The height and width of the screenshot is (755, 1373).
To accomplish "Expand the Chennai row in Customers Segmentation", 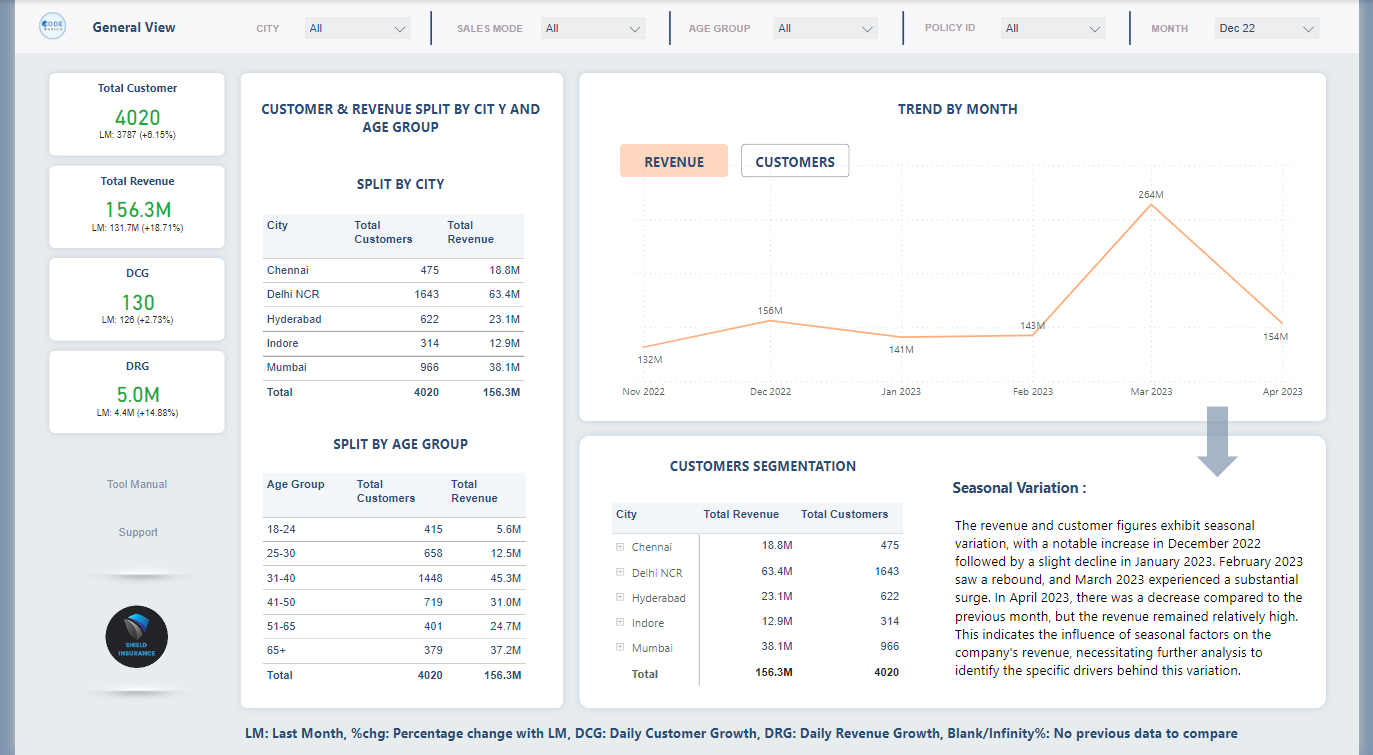I will point(620,547).
